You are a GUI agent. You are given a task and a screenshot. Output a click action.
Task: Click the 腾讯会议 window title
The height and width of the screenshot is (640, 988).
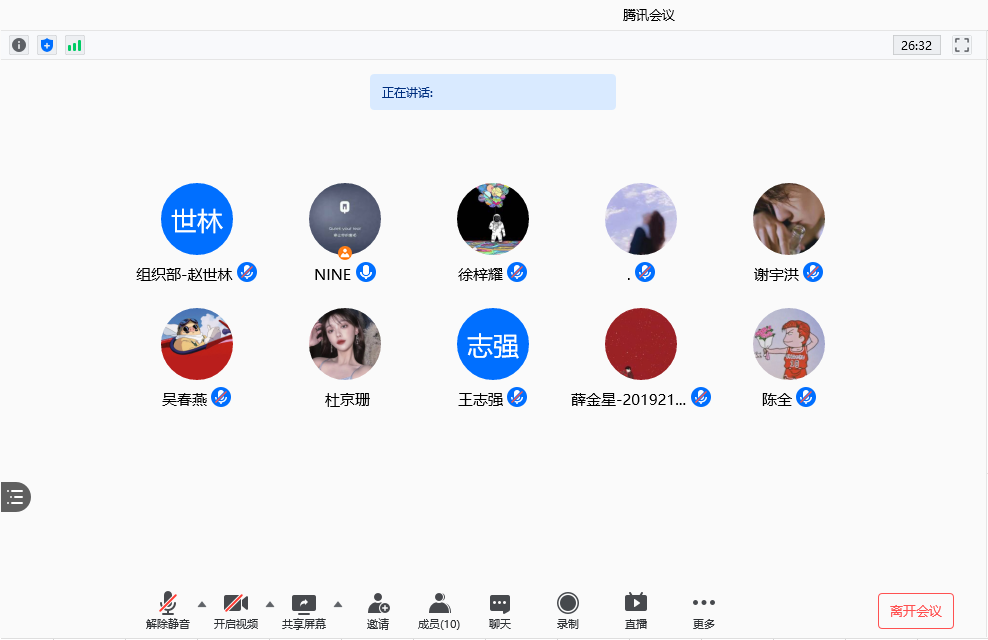(648, 15)
